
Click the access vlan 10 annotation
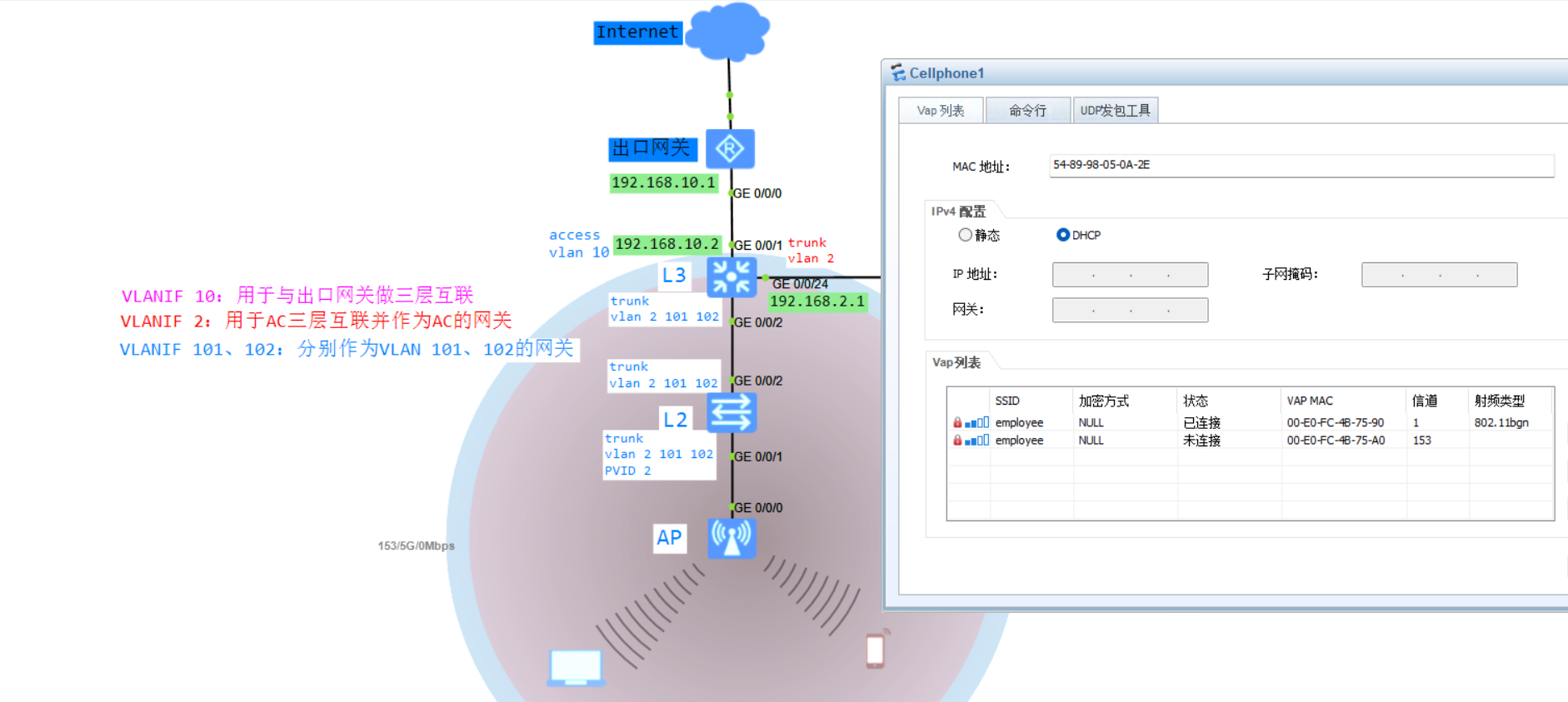(x=578, y=244)
